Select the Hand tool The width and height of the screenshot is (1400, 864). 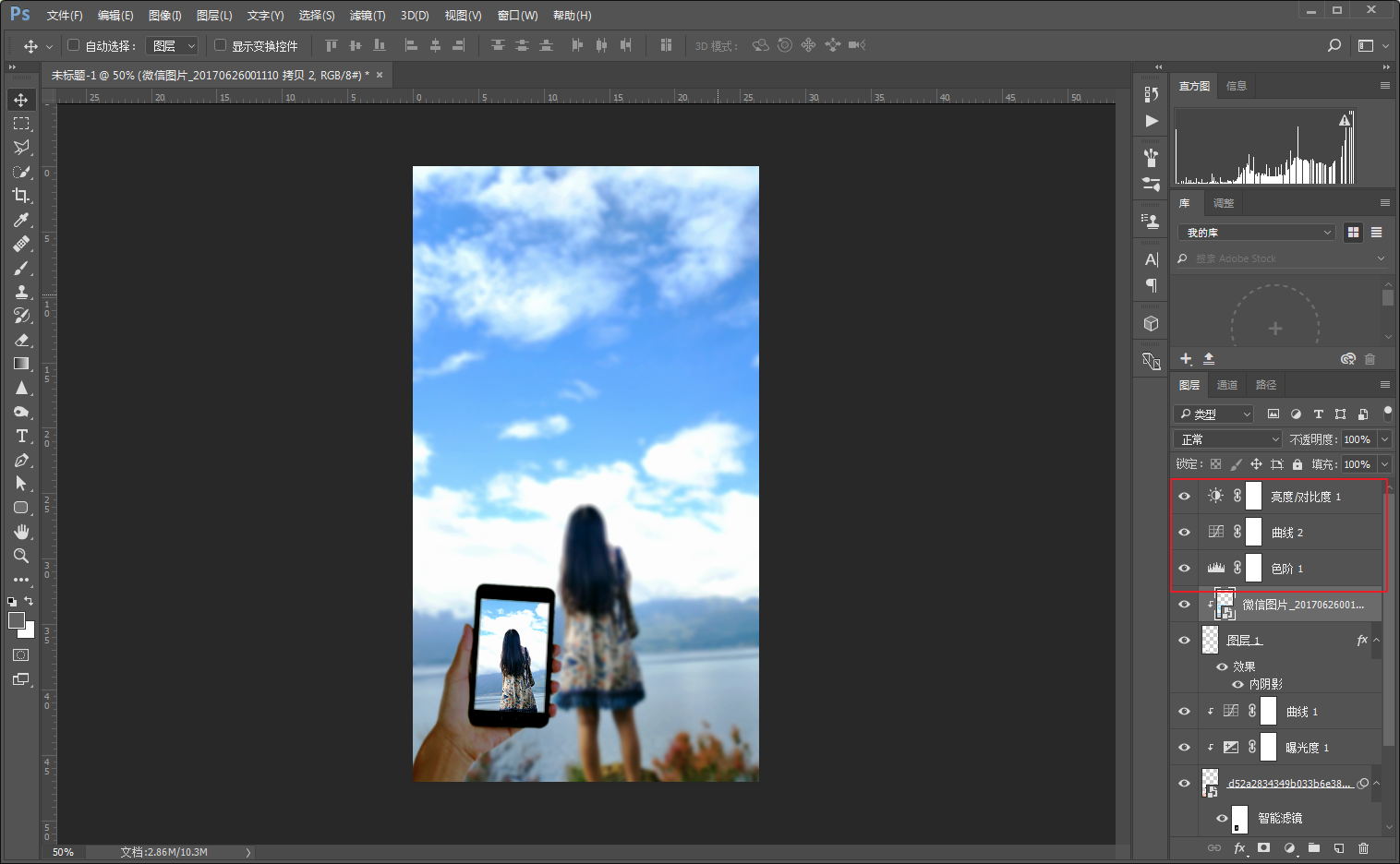[21, 532]
